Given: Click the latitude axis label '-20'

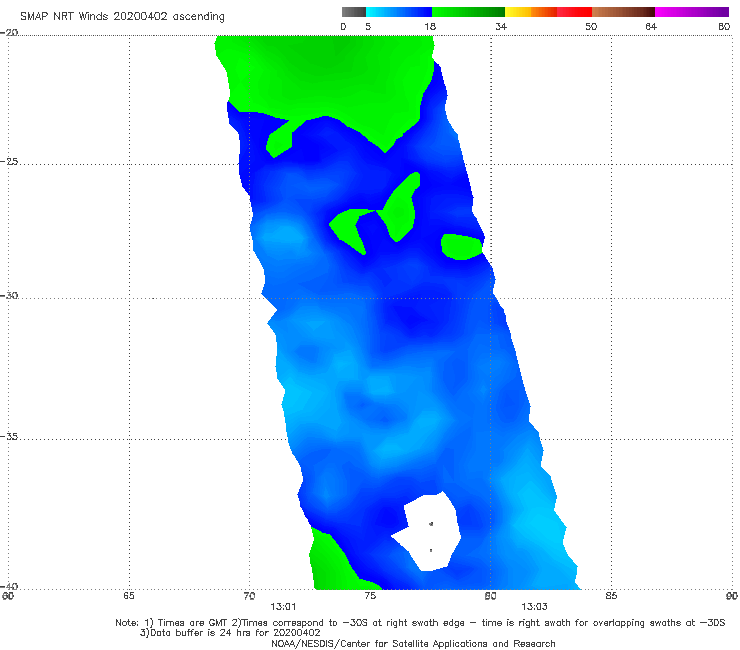Looking at the screenshot, I should pos(9,33).
